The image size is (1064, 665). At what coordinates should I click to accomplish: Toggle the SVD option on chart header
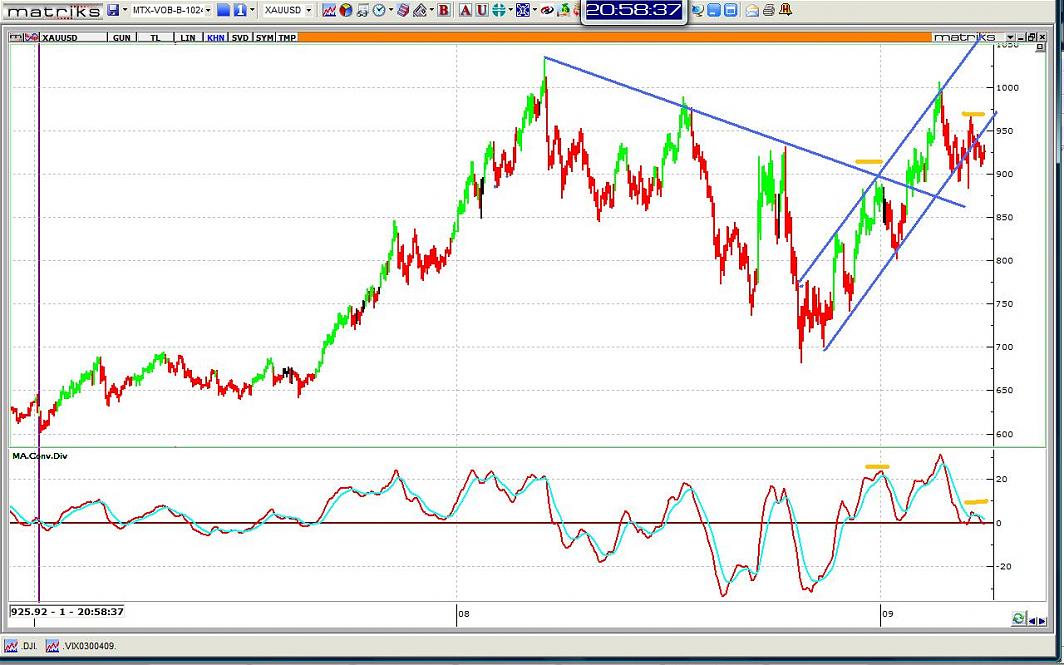click(x=240, y=37)
